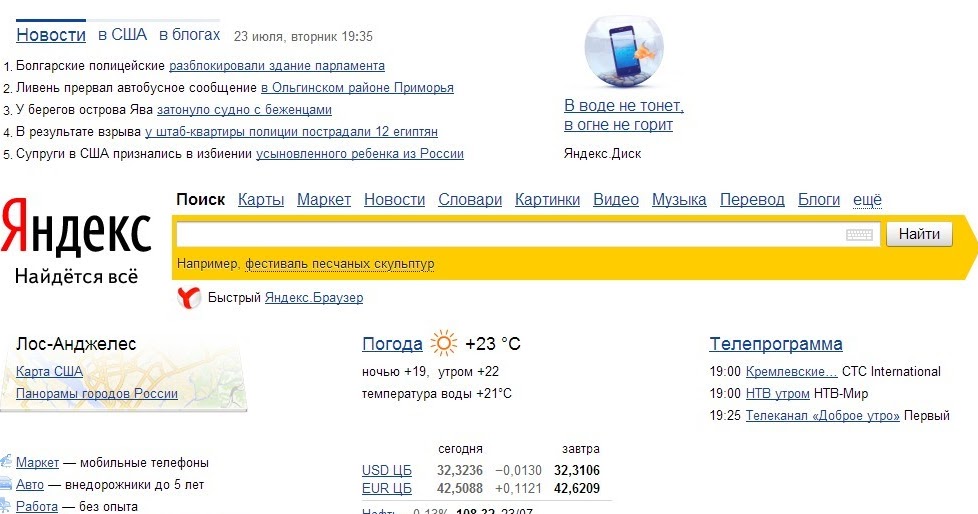Open the Перевод service tab
Viewport: 978px width, 514px height.
(x=752, y=200)
